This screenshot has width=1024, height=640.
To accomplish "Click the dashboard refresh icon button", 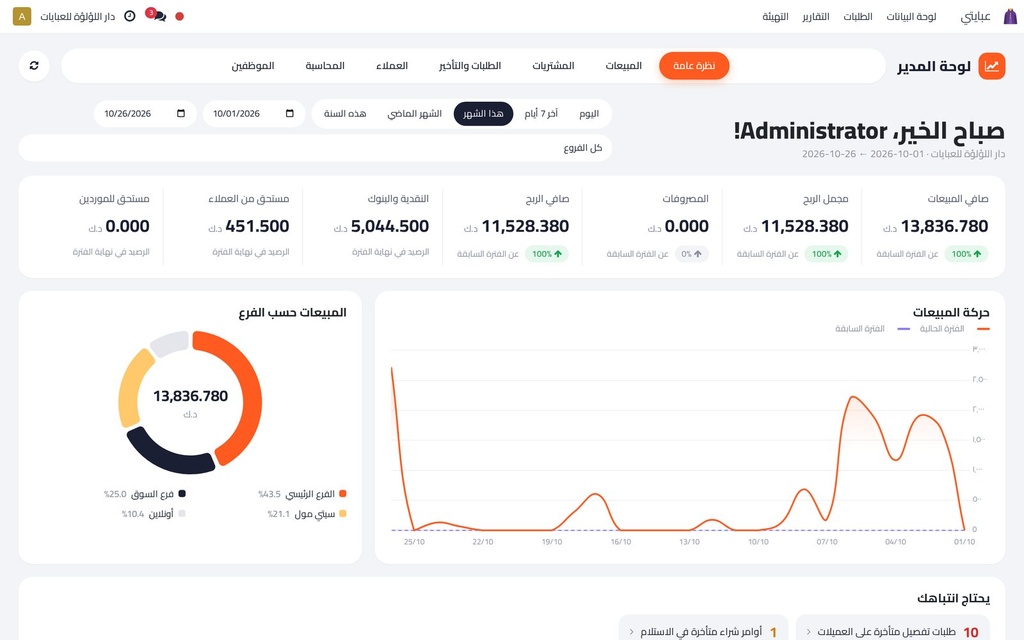I will [34, 66].
